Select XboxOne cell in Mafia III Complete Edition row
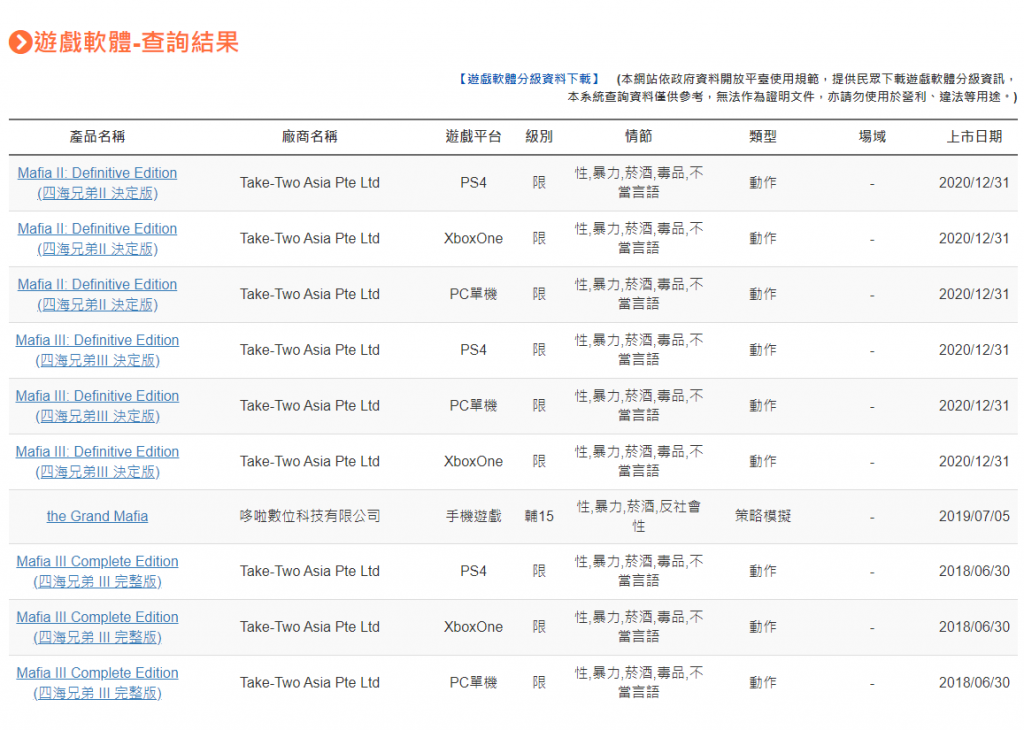The height and width of the screenshot is (730, 1024). pyautogui.click(x=473, y=627)
